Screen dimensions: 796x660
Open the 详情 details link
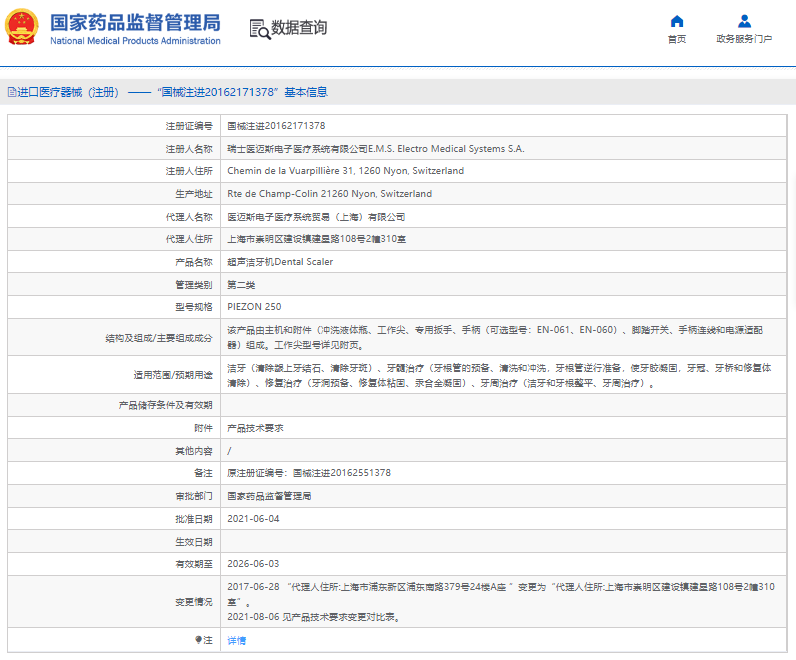[236, 640]
